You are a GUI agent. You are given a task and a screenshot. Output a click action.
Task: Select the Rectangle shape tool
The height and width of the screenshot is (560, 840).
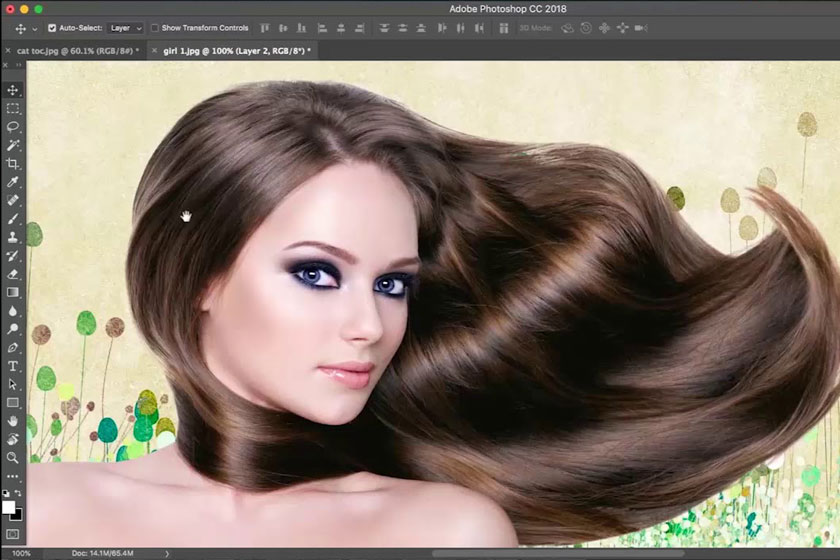point(13,402)
